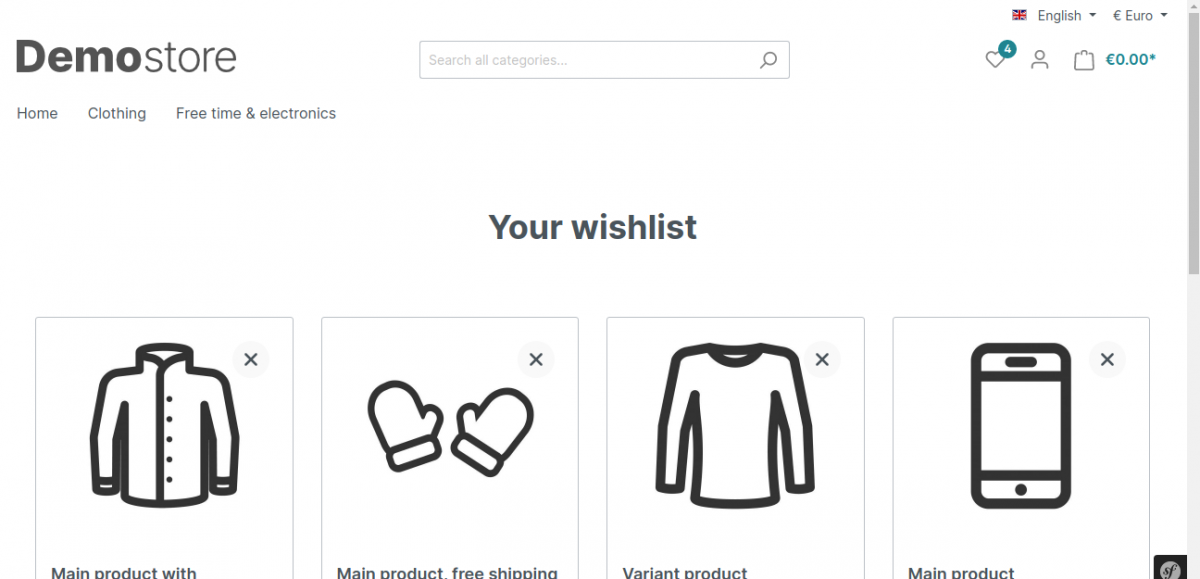Open the wishlist heart icon
Screen dimensions: 1200x579
tap(995, 60)
